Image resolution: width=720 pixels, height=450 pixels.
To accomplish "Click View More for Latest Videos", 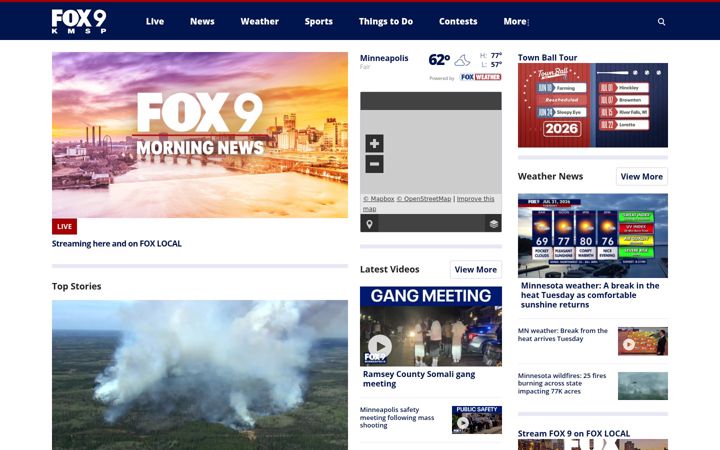I will 476,270.
